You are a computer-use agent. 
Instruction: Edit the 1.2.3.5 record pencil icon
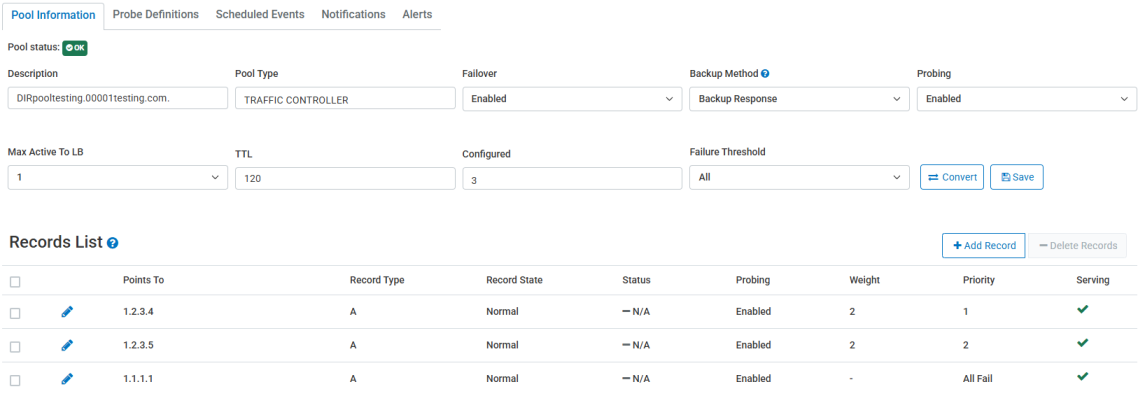pyautogui.click(x=67, y=345)
